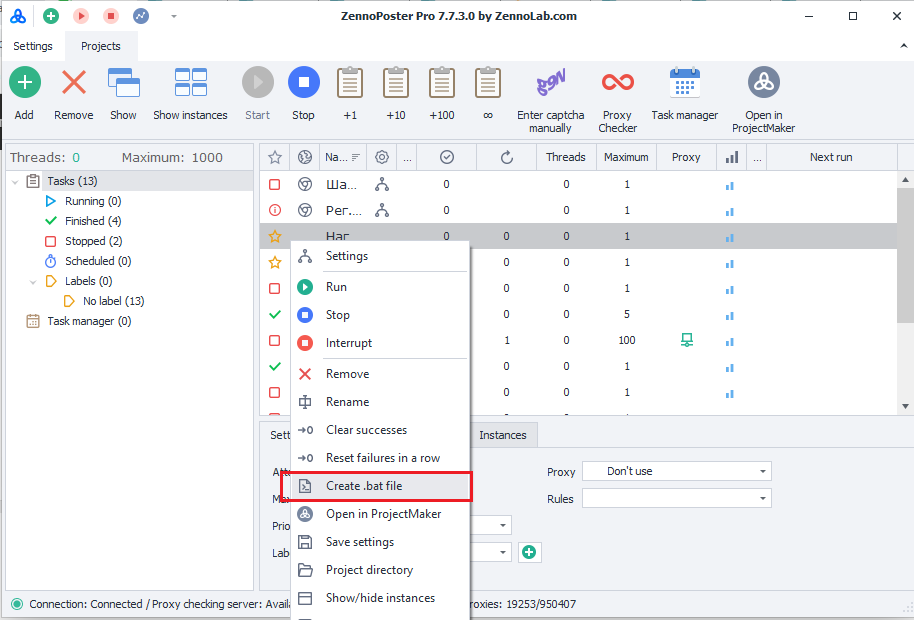The image size is (914, 620).
Task: Select Task manager (0) in the tree
Action: click(x=89, y=321)
